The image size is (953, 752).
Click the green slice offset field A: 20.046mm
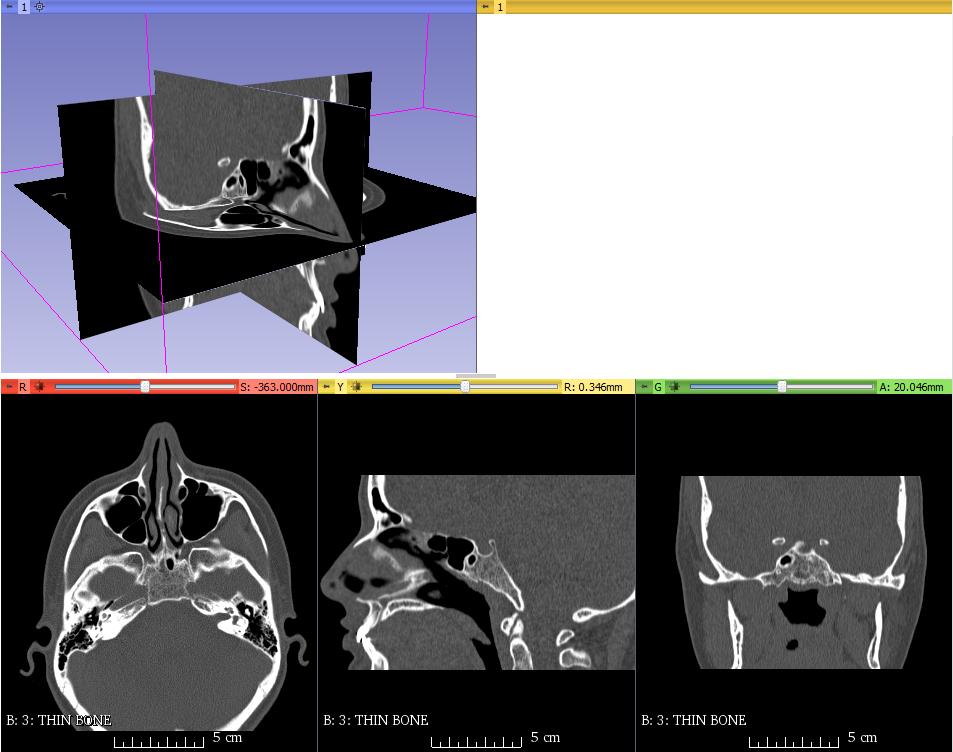[x=913, y=386]
